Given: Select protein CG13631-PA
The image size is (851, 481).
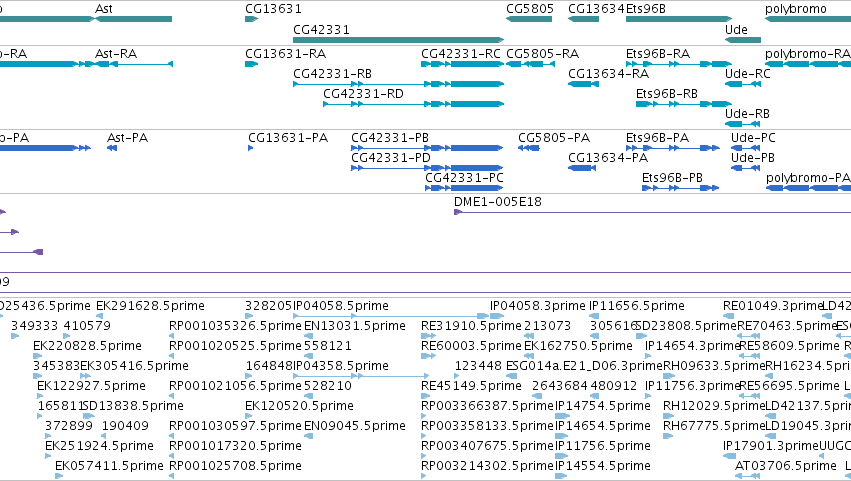Looking at the screenshot, I should click(288, 138).
